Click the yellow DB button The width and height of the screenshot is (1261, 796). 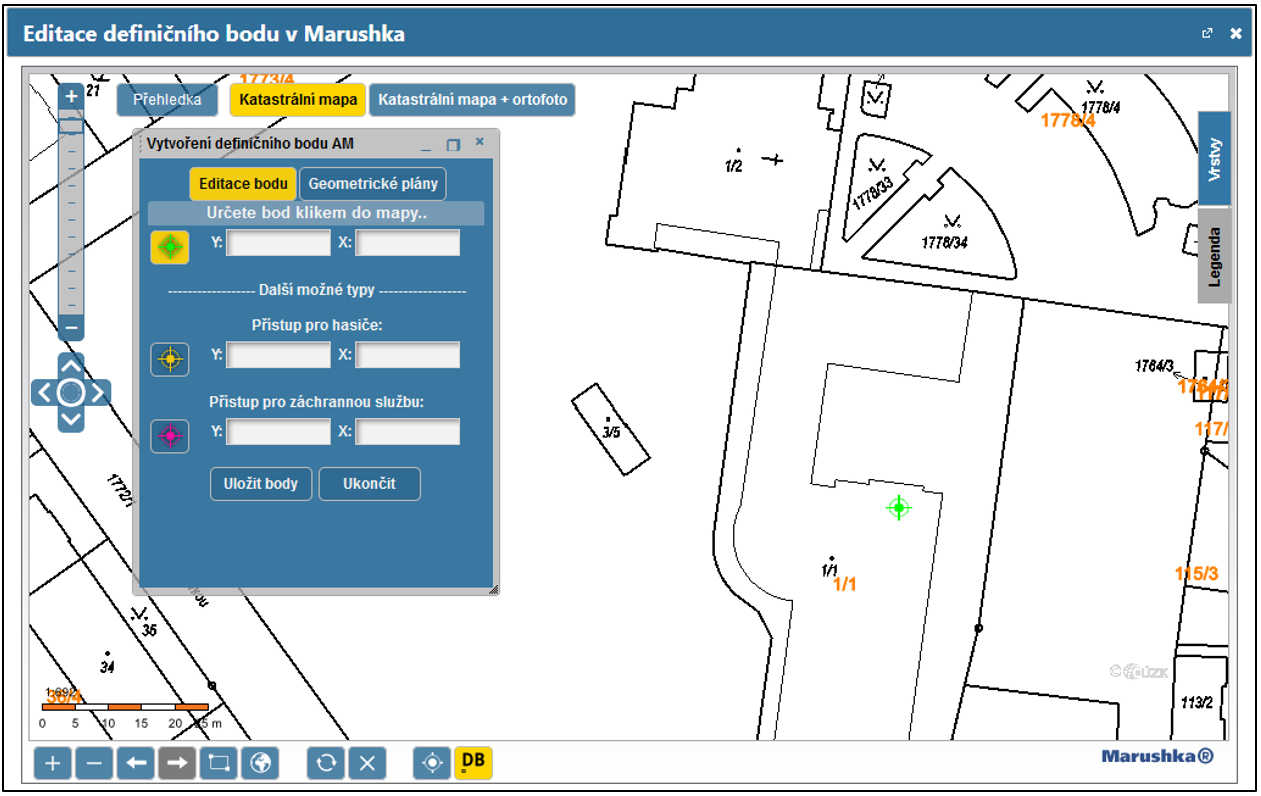[x=473, y=762]
